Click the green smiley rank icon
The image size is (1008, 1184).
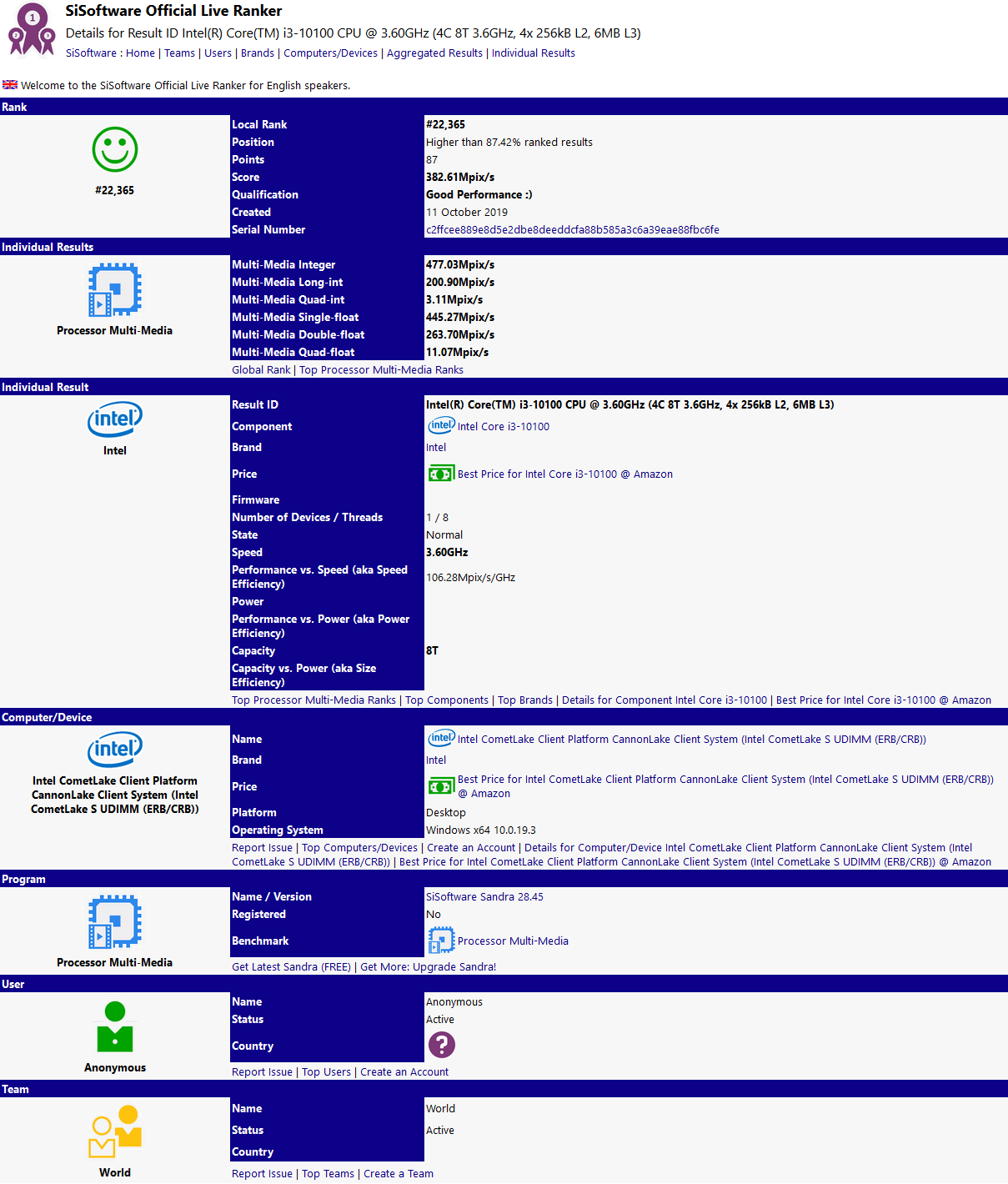click(115, 150)
